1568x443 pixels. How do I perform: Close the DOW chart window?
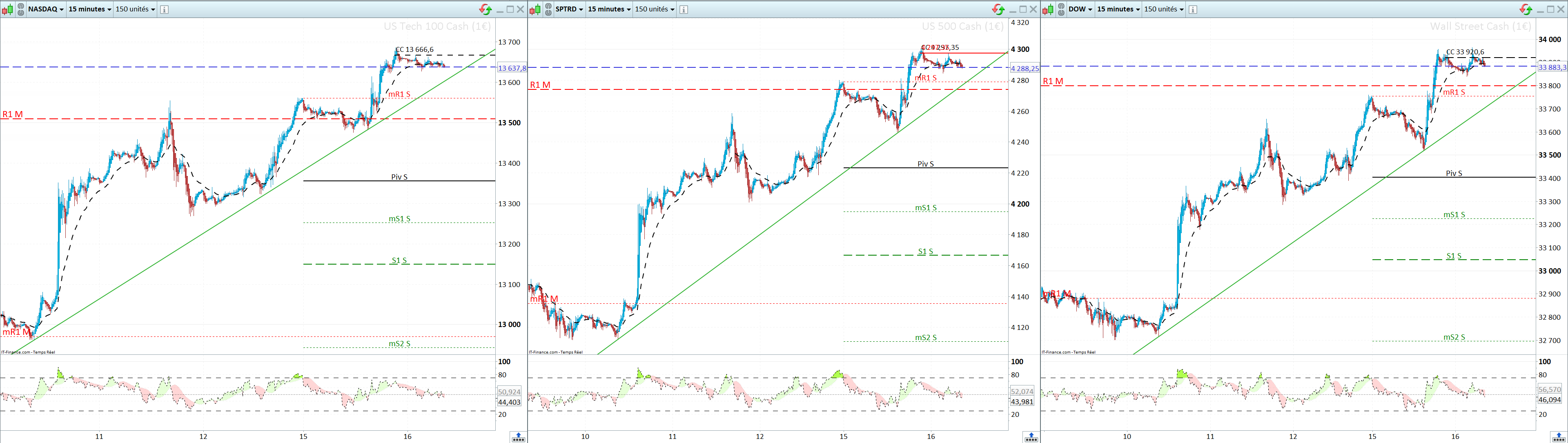click(1561, 9)
